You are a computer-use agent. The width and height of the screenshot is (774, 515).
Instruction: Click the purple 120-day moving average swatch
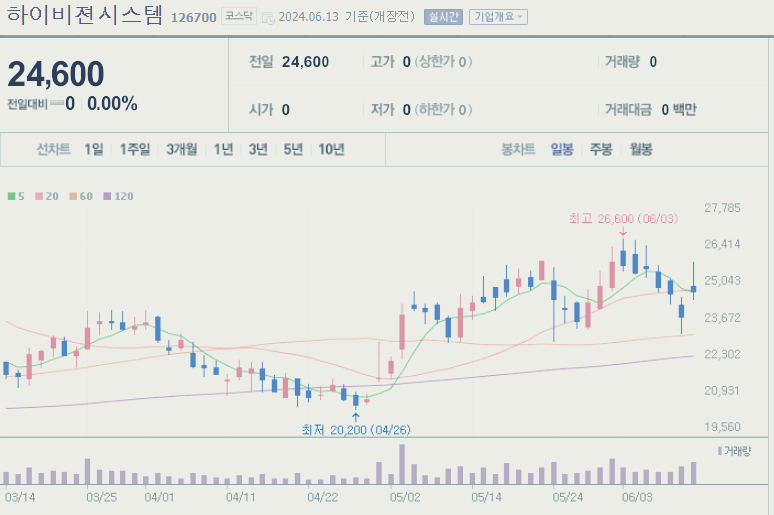(107, 197)
